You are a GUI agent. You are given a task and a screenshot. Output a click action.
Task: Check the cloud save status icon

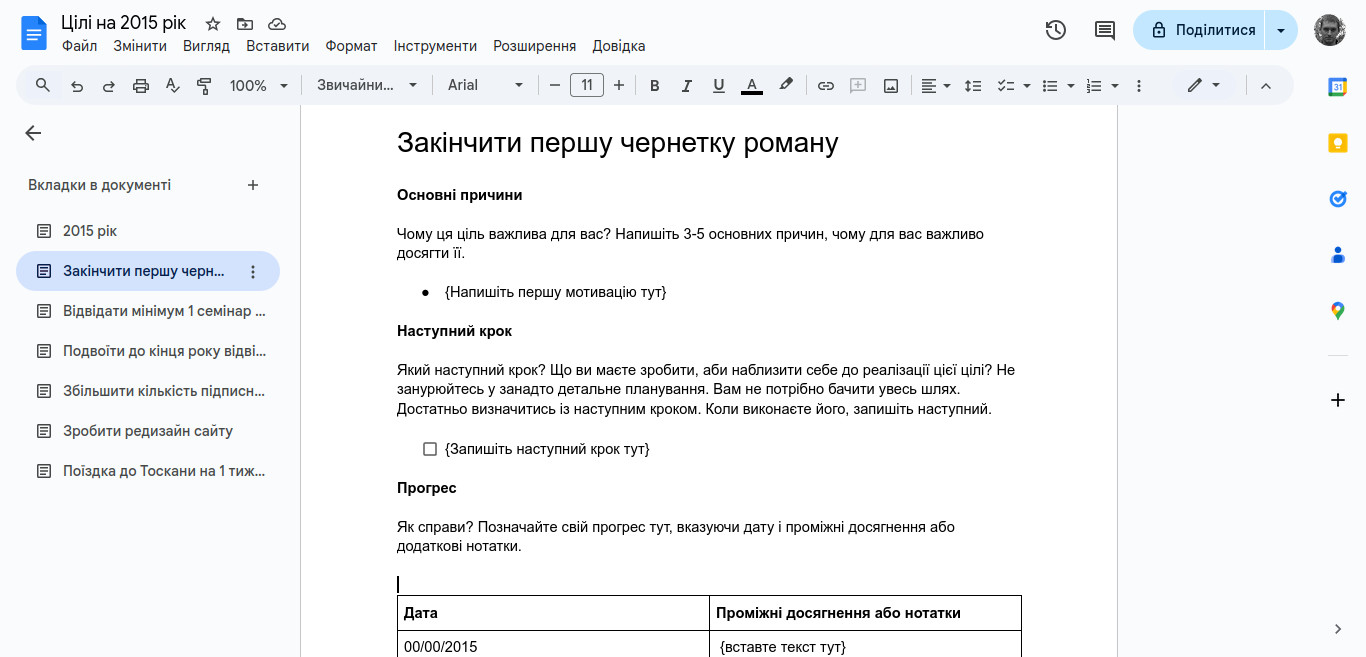pyautogui.click(x=277, y=24)
